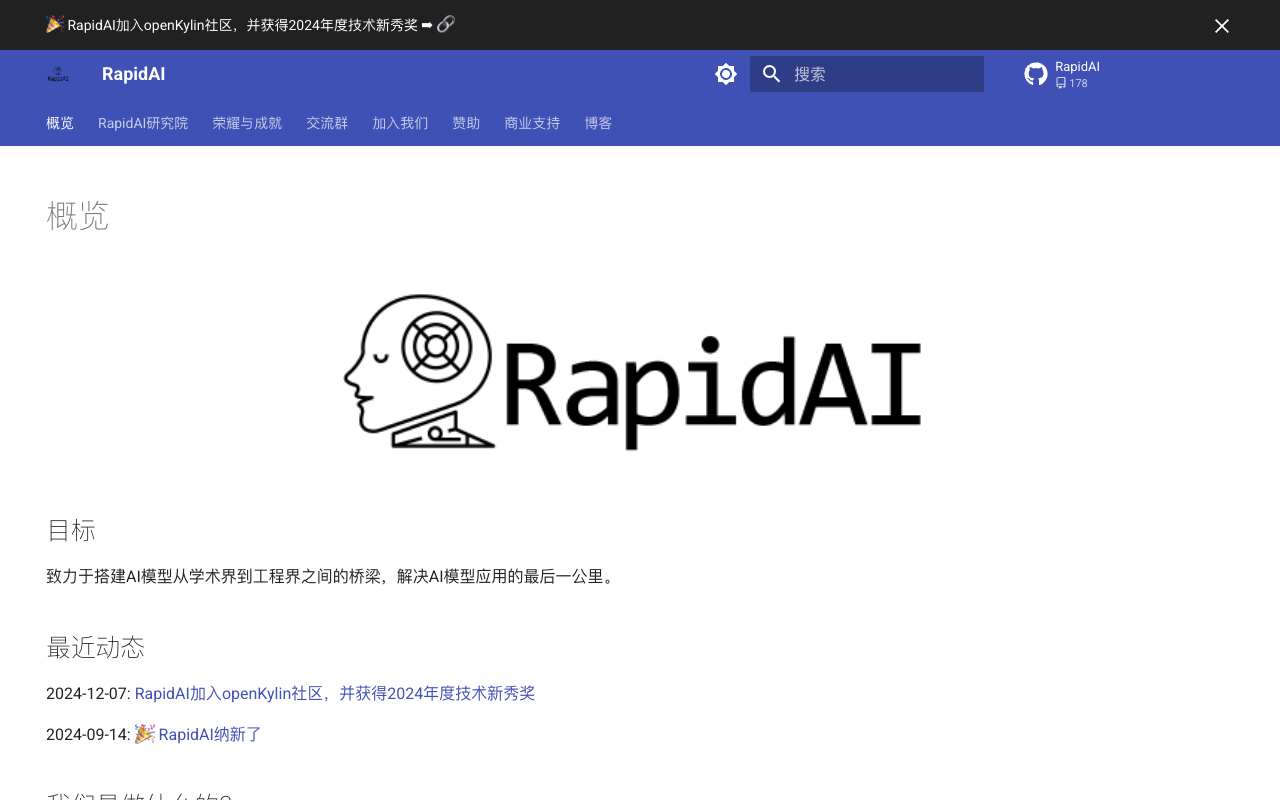
Task: Open the 博客 tab
Action: click(x=598, y=123)
